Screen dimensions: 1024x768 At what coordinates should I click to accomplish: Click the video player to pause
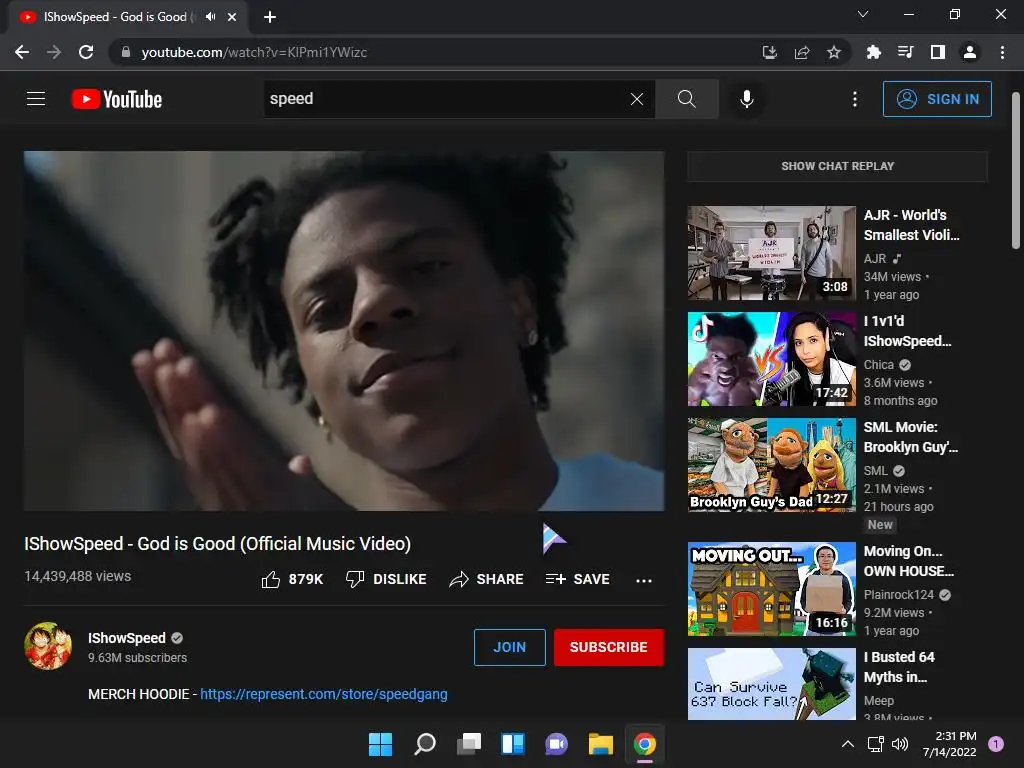point(344,330)
